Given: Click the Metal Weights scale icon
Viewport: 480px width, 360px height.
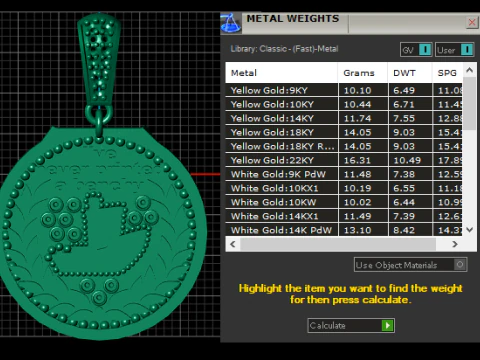Looking at the screenshot, I should 231,23.
